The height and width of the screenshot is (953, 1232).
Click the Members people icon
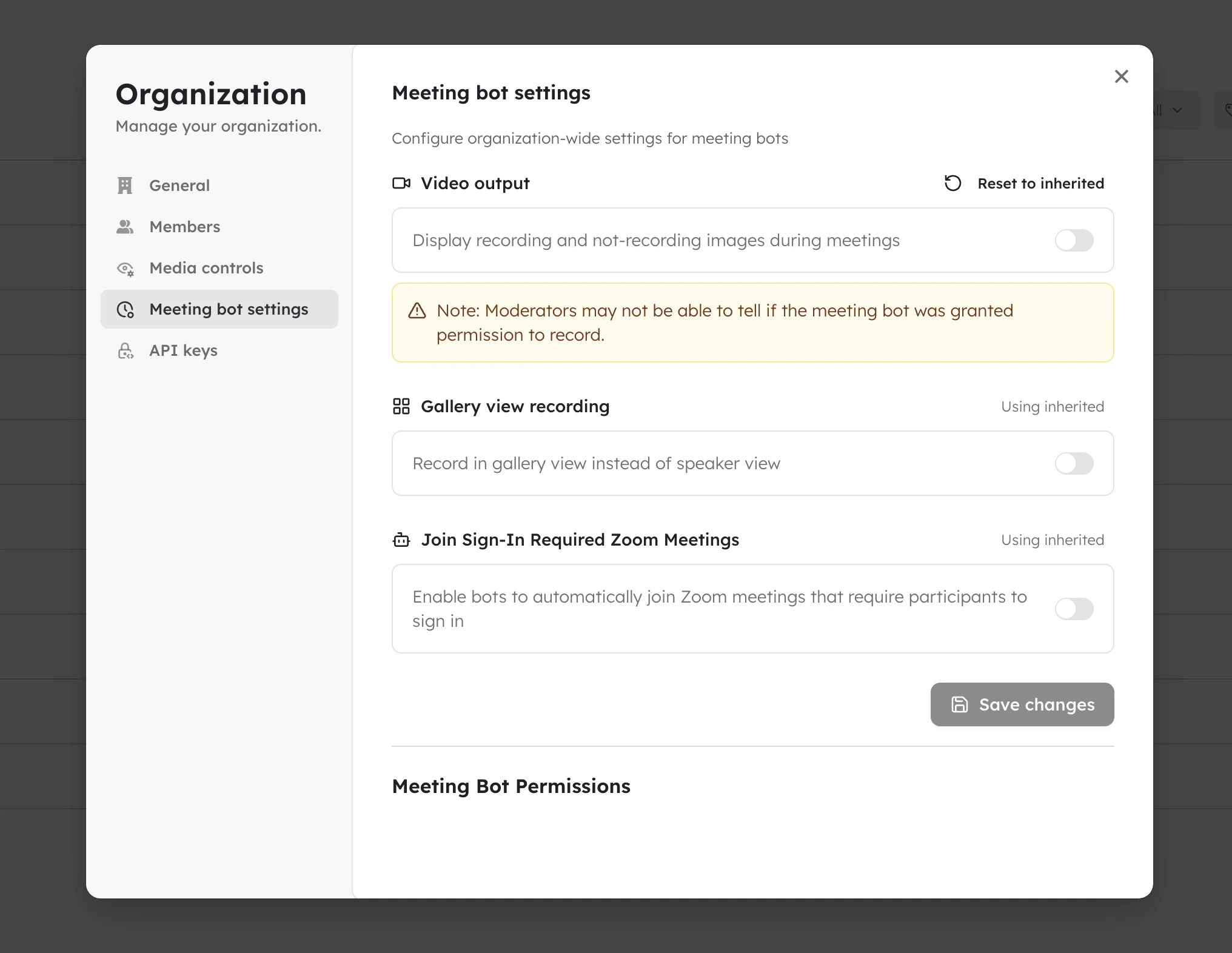125,227
